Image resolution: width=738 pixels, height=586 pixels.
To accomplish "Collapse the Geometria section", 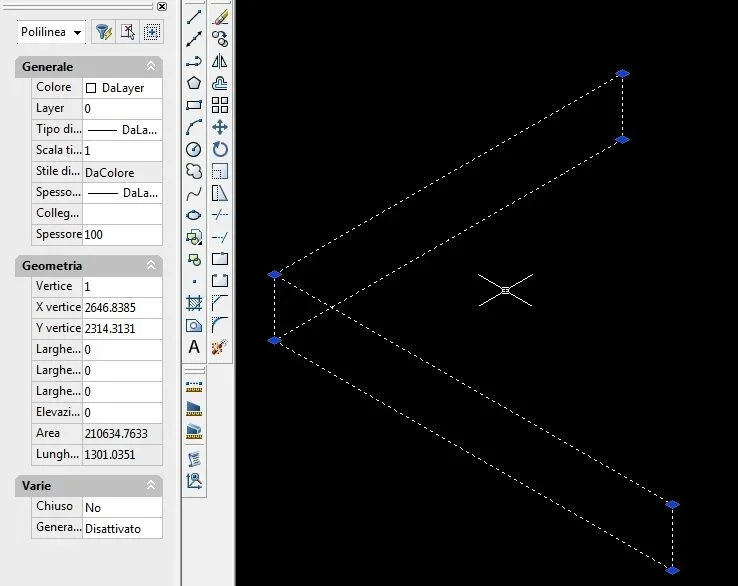I will [151, 265].
